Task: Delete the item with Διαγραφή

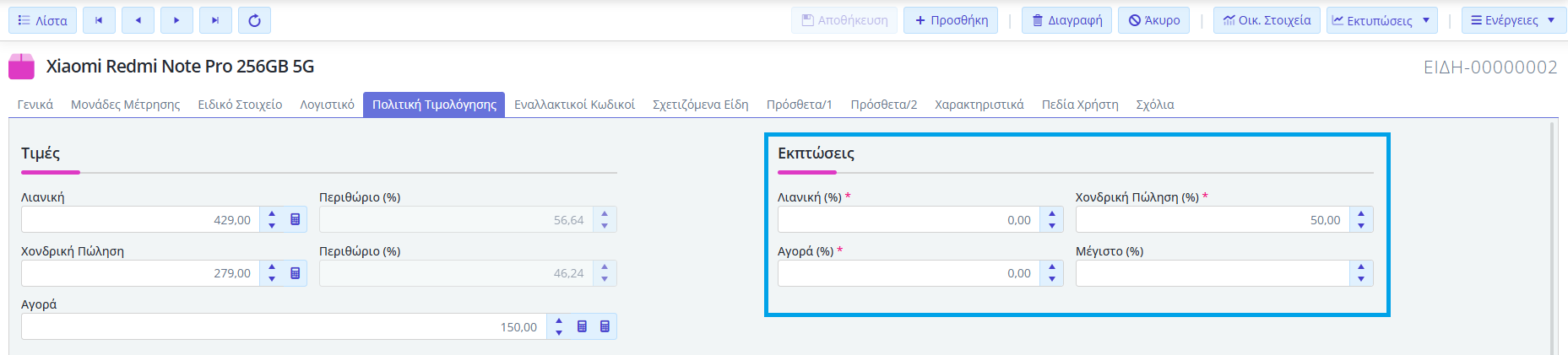Action: point(1066,20)
